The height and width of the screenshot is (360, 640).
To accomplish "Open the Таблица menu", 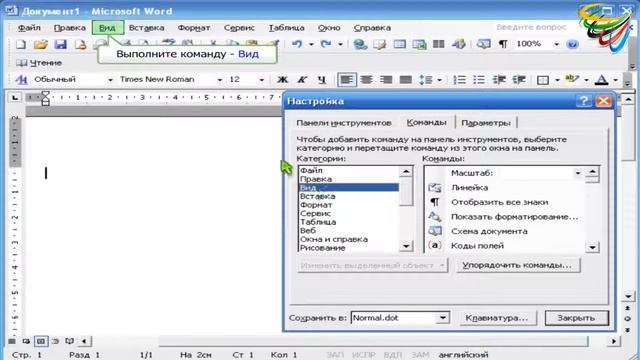I will click(287, 28).
